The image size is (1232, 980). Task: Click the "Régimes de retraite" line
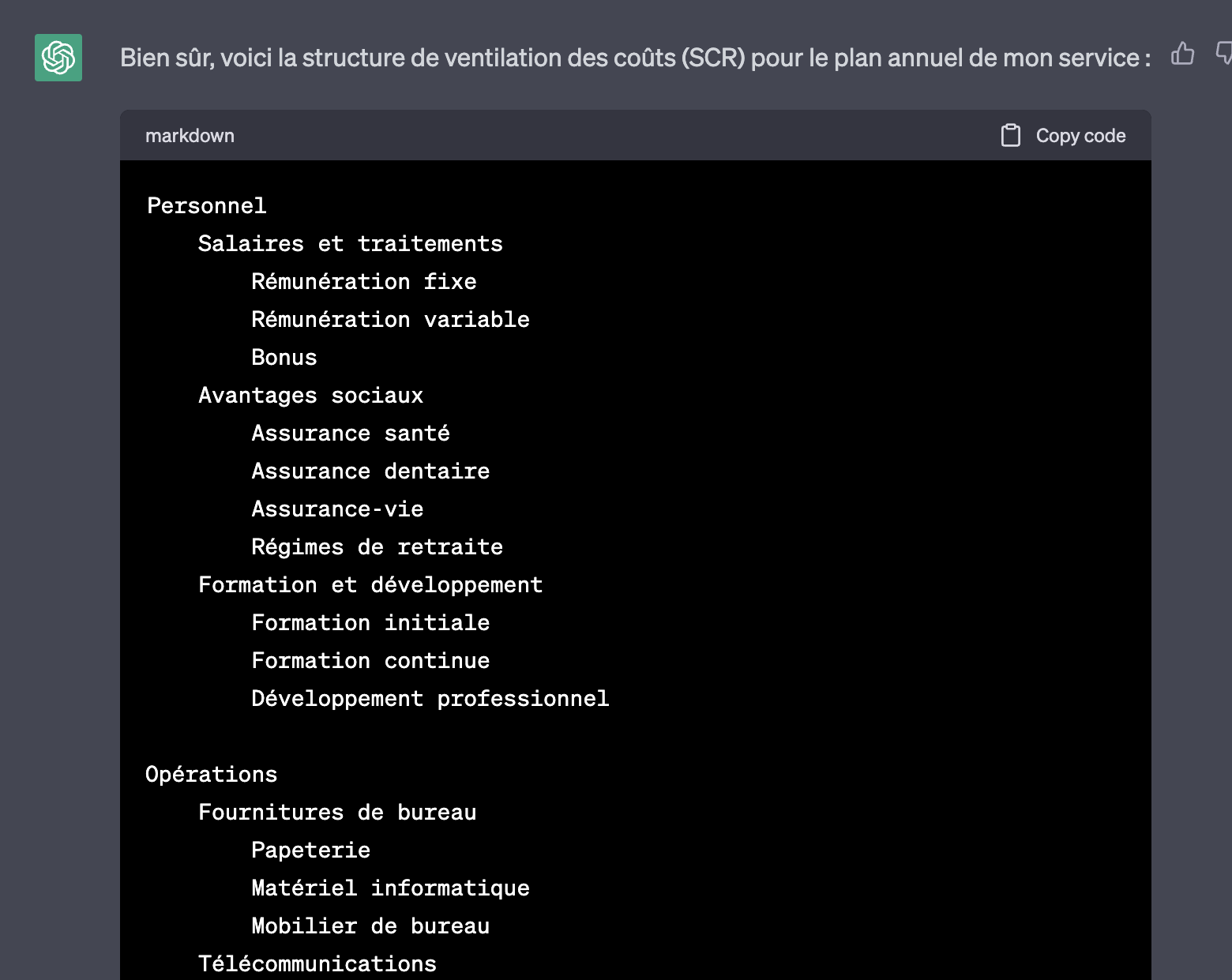tap(377, 547)
